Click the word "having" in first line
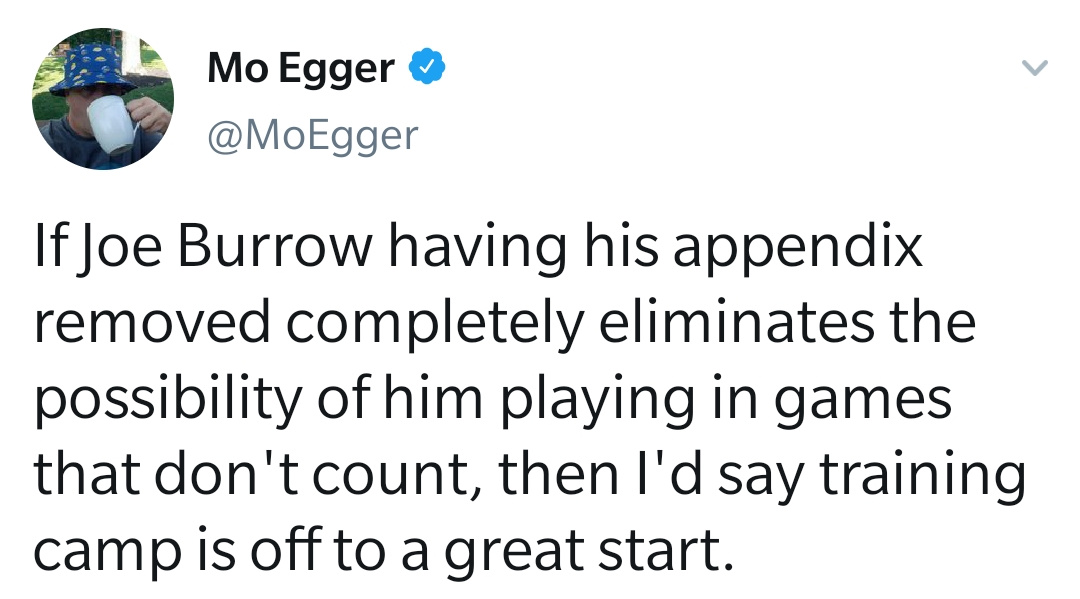 478,249
